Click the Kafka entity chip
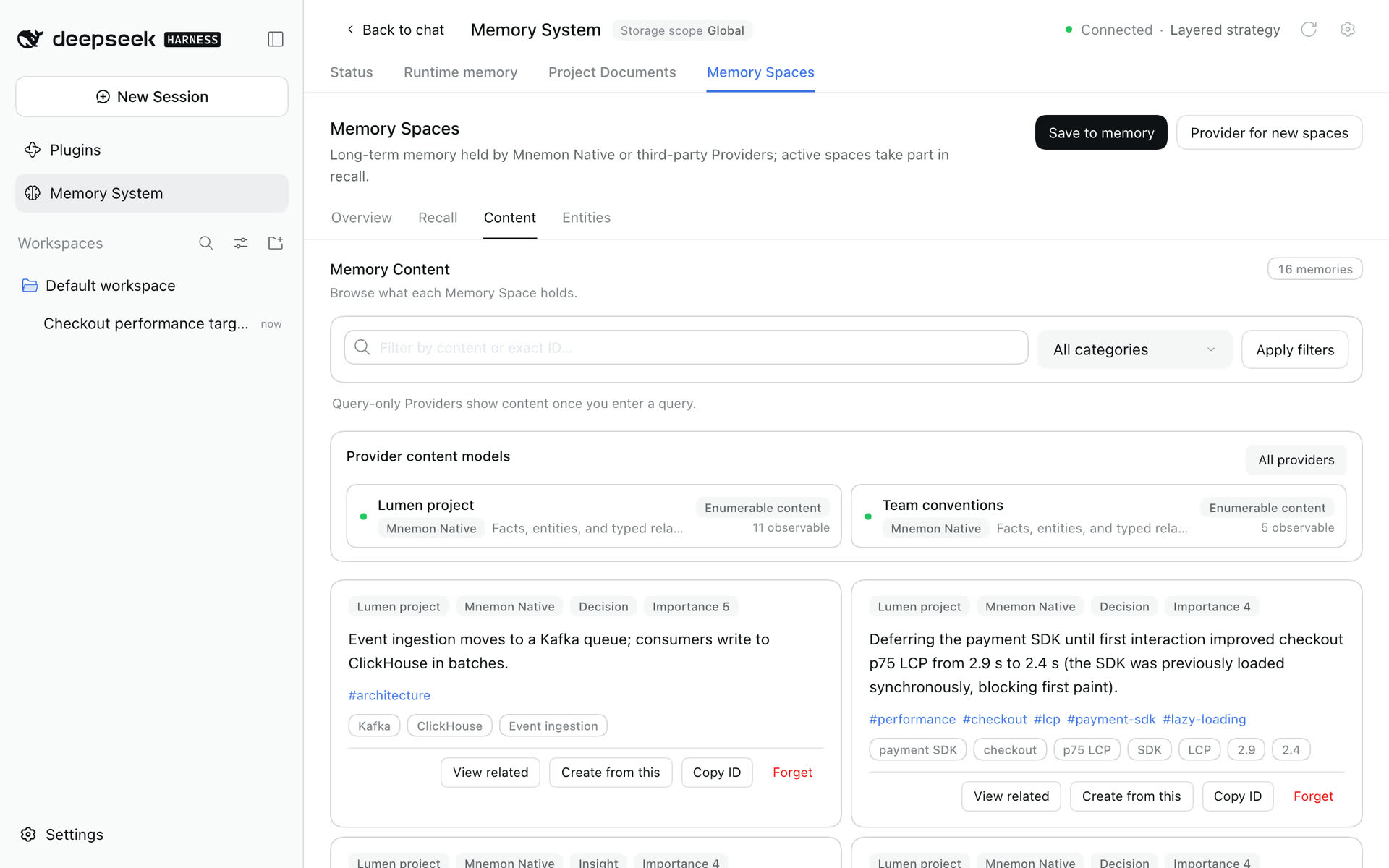Viewport: 1389px width, 868px height. coord(374,726)
